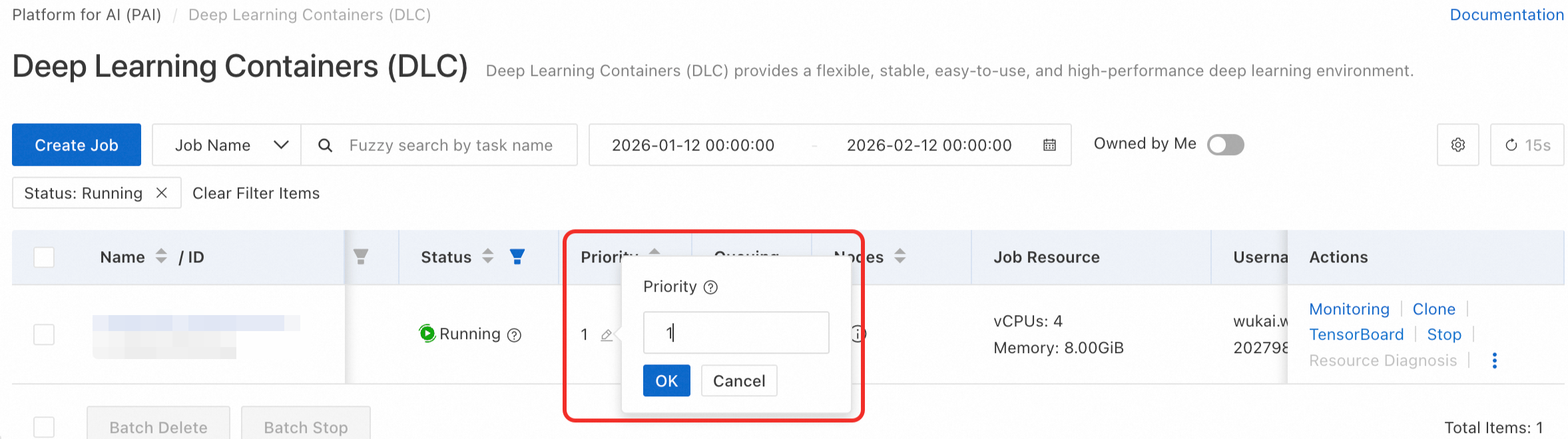Image resolution: width=1568 pixels, height=439 pixels.
Task: Open the date range calendar icon
Action: tap(1049, 145)
